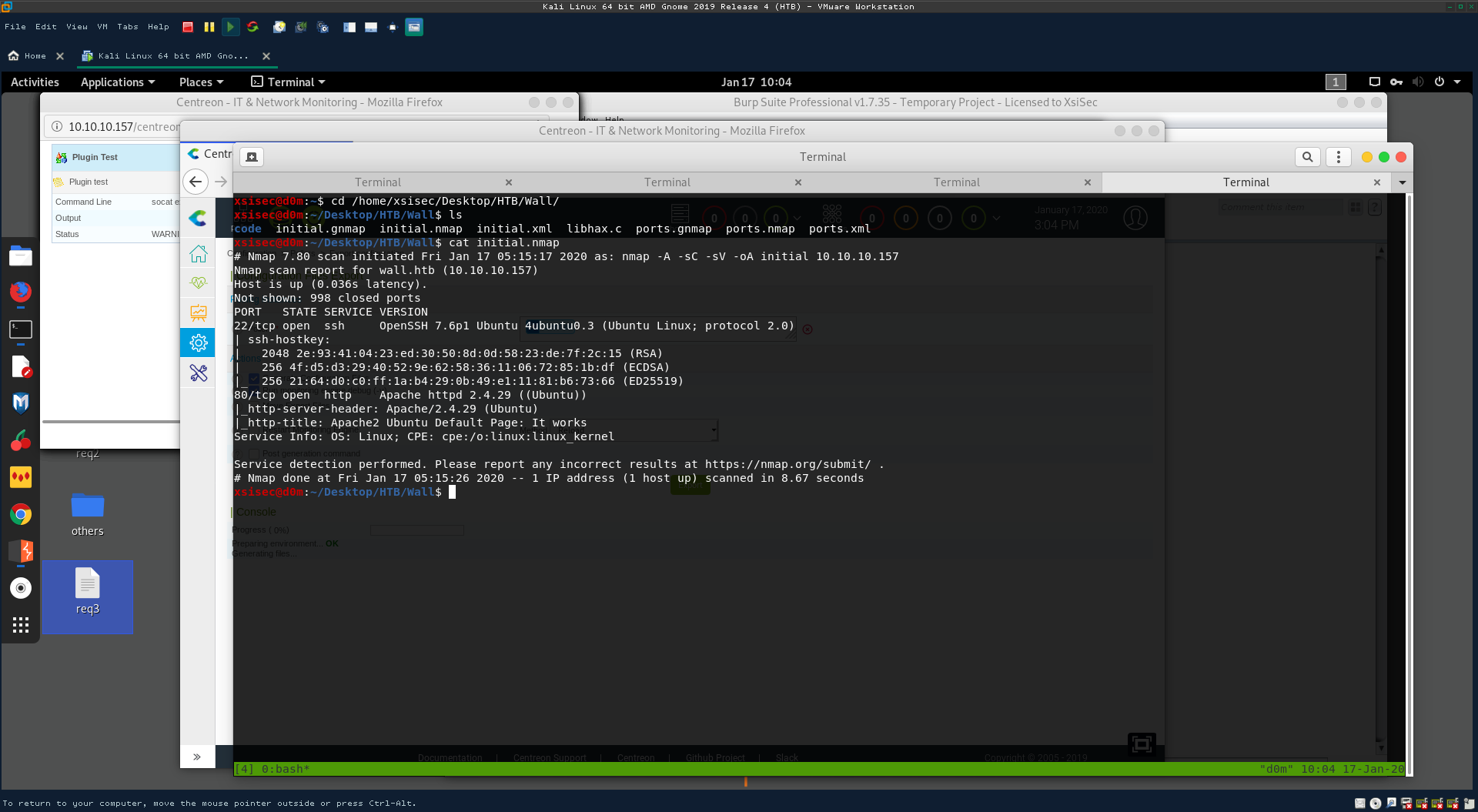The image size is (1478, 812).
Task: Click the GNOME power icon in top bar
Action: 1440,82
